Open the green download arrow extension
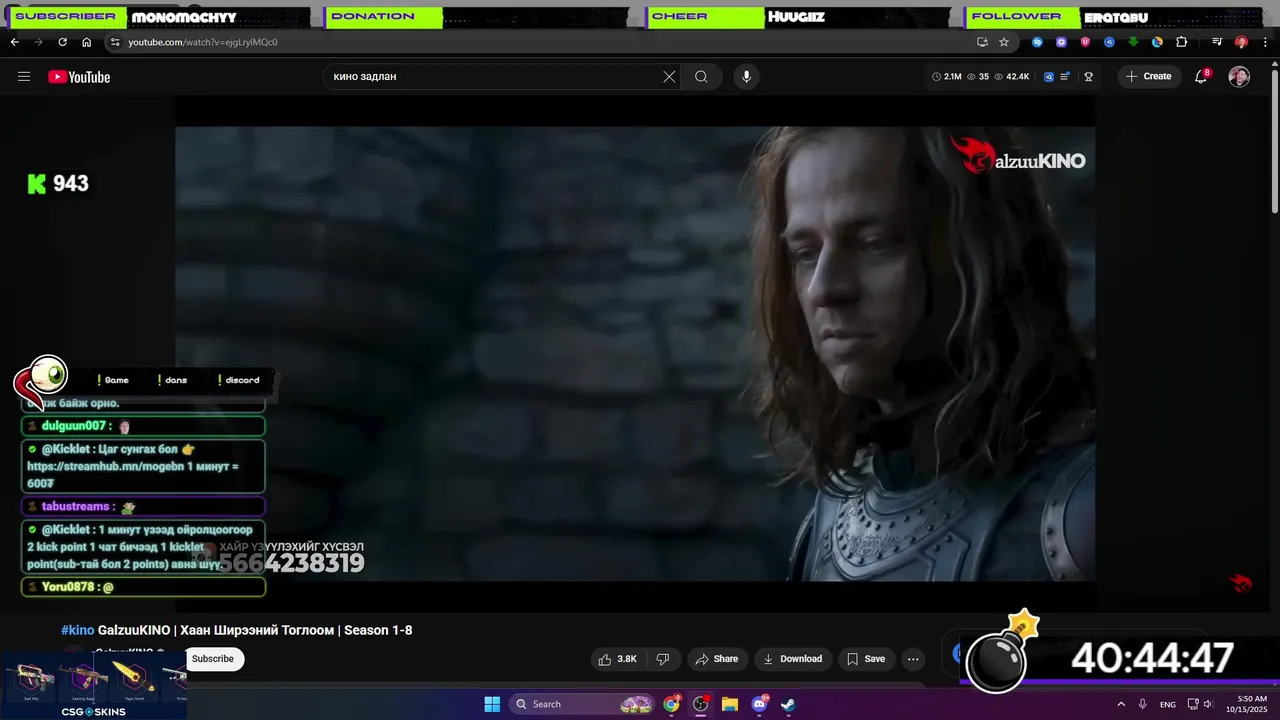Screen dimensions: 1280x720 point(1133,42)
